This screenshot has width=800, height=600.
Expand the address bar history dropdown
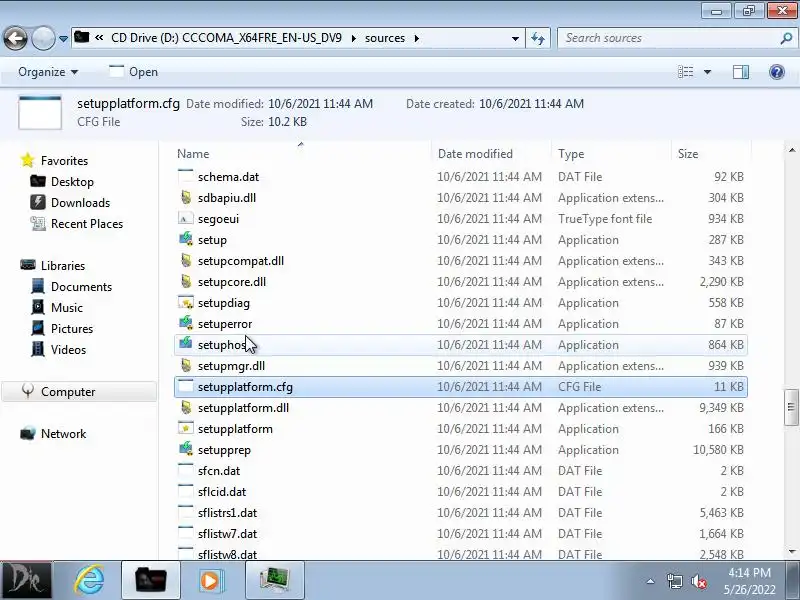pyautogui.click(x=515, y=38)
